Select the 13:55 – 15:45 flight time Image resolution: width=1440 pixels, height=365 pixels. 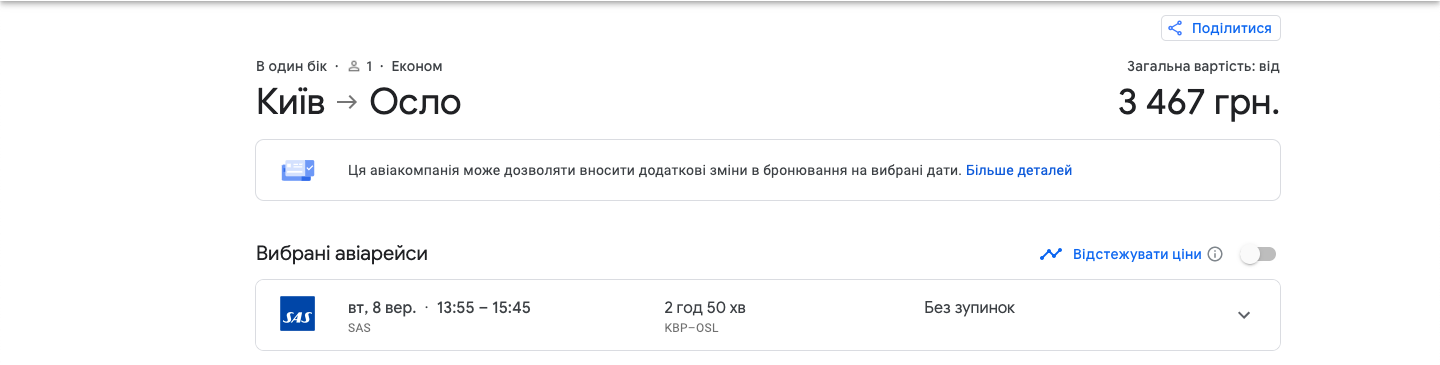pos(484,307)
